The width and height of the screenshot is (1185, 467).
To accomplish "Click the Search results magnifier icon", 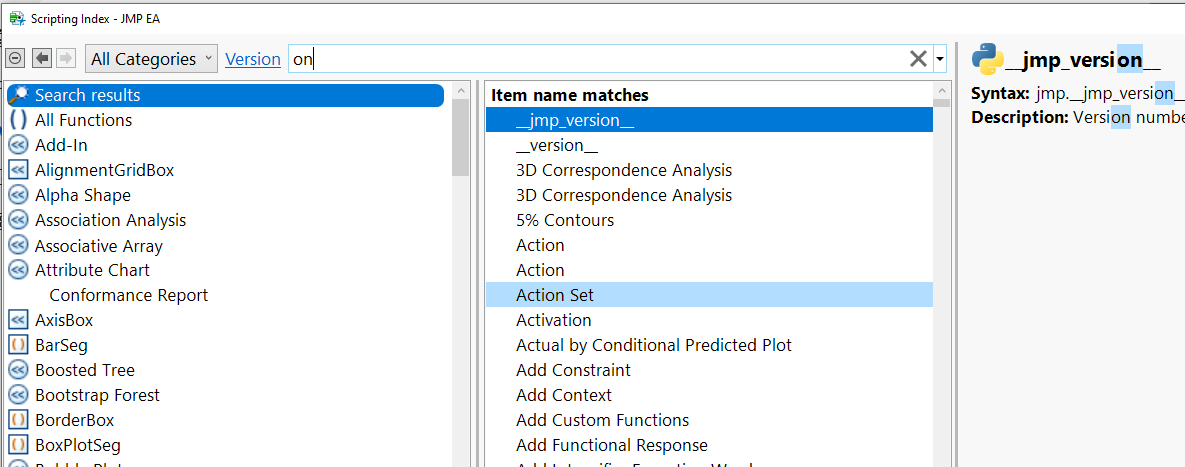I will click(18, 95).
